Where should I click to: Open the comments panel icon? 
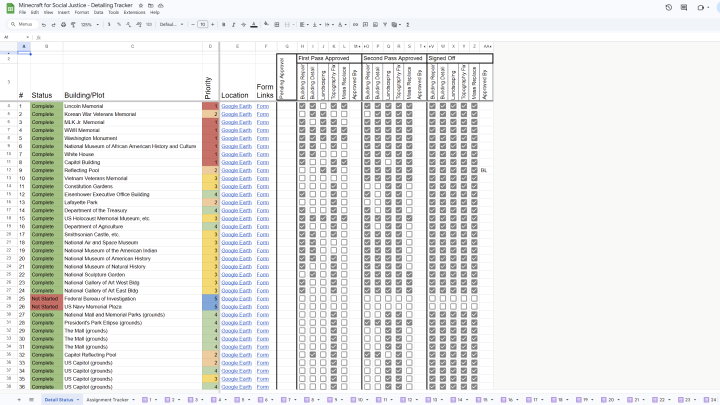click(x=684, y=7)
